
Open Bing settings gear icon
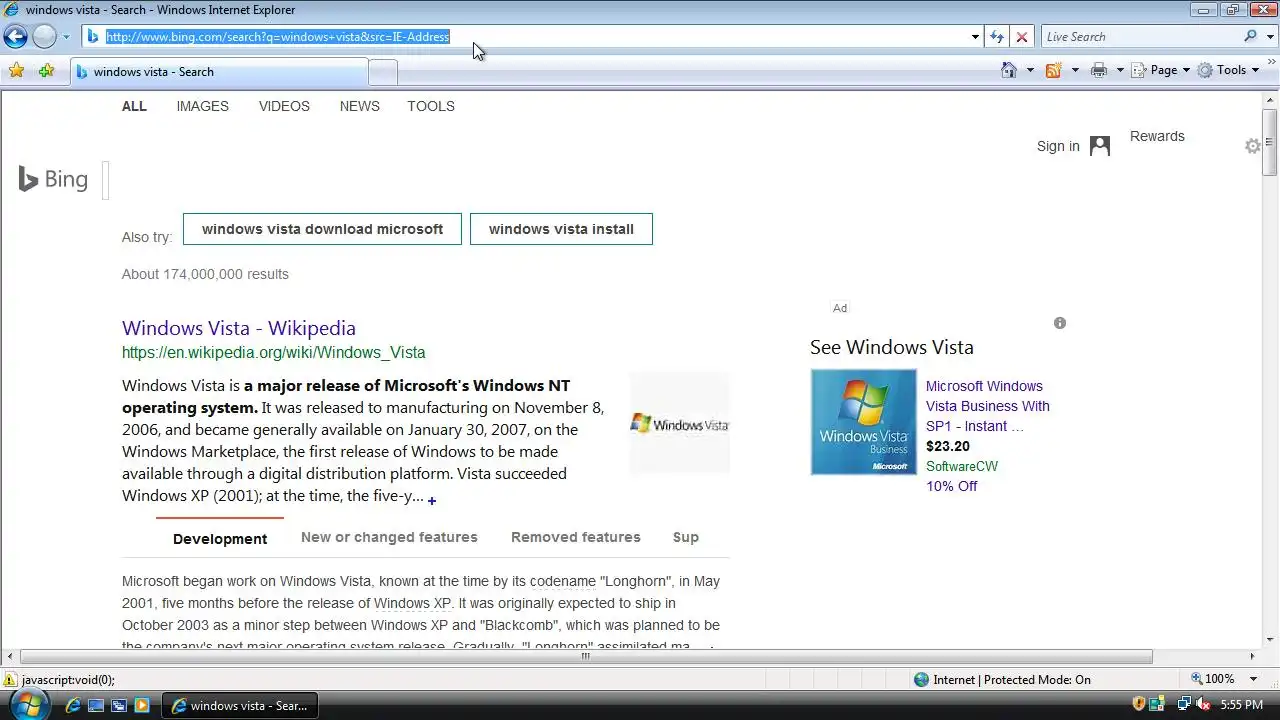point(1253,146)
